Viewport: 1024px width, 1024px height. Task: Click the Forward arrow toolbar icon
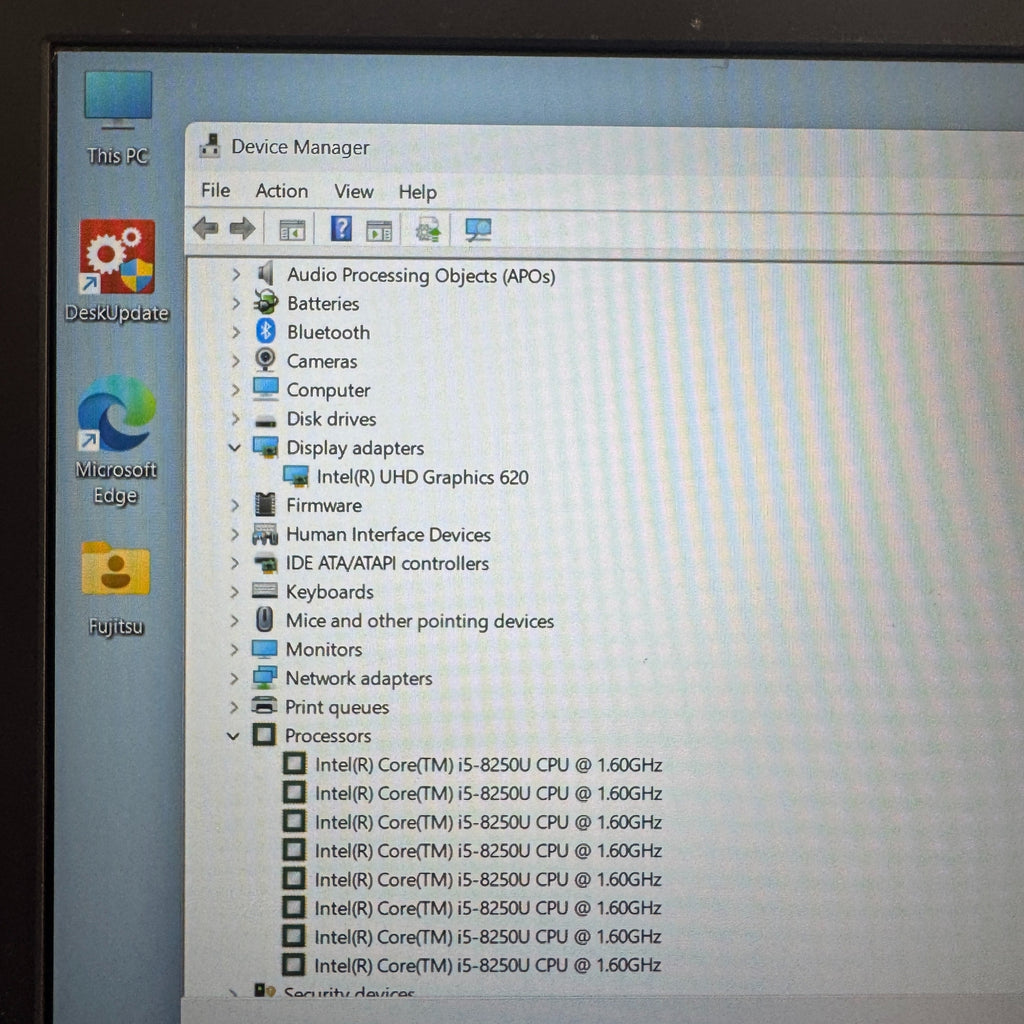pyautogui.click(x=242, y=229)
